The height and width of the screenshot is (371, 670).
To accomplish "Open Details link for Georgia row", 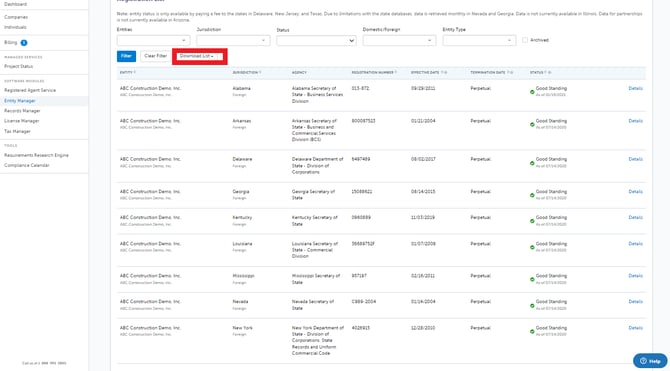I will click(635, 192).
